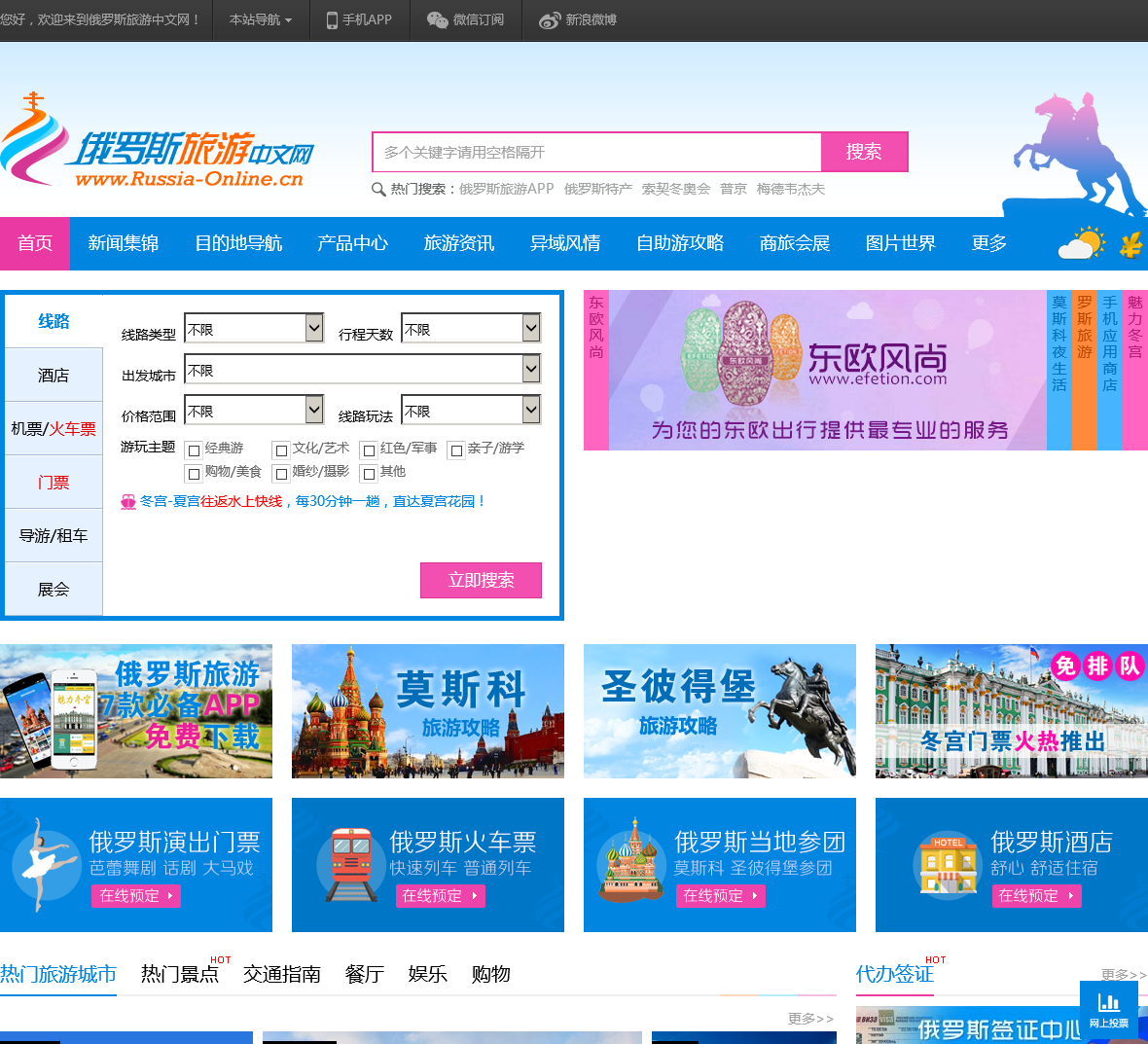Click 在线预定 on 俄罗斯当地参团 card
Image resolution: width=1148 pixels, height=1044 pixels.
click(721, 896)
